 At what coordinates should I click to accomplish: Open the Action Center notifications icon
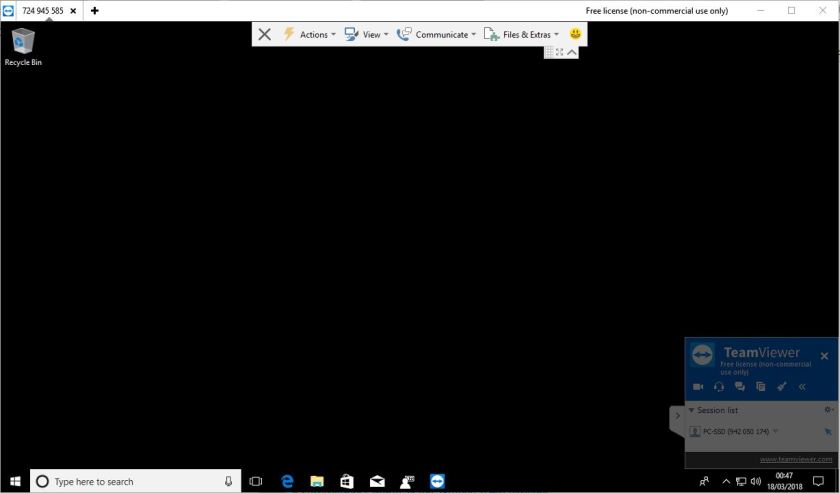coord(818,481)
